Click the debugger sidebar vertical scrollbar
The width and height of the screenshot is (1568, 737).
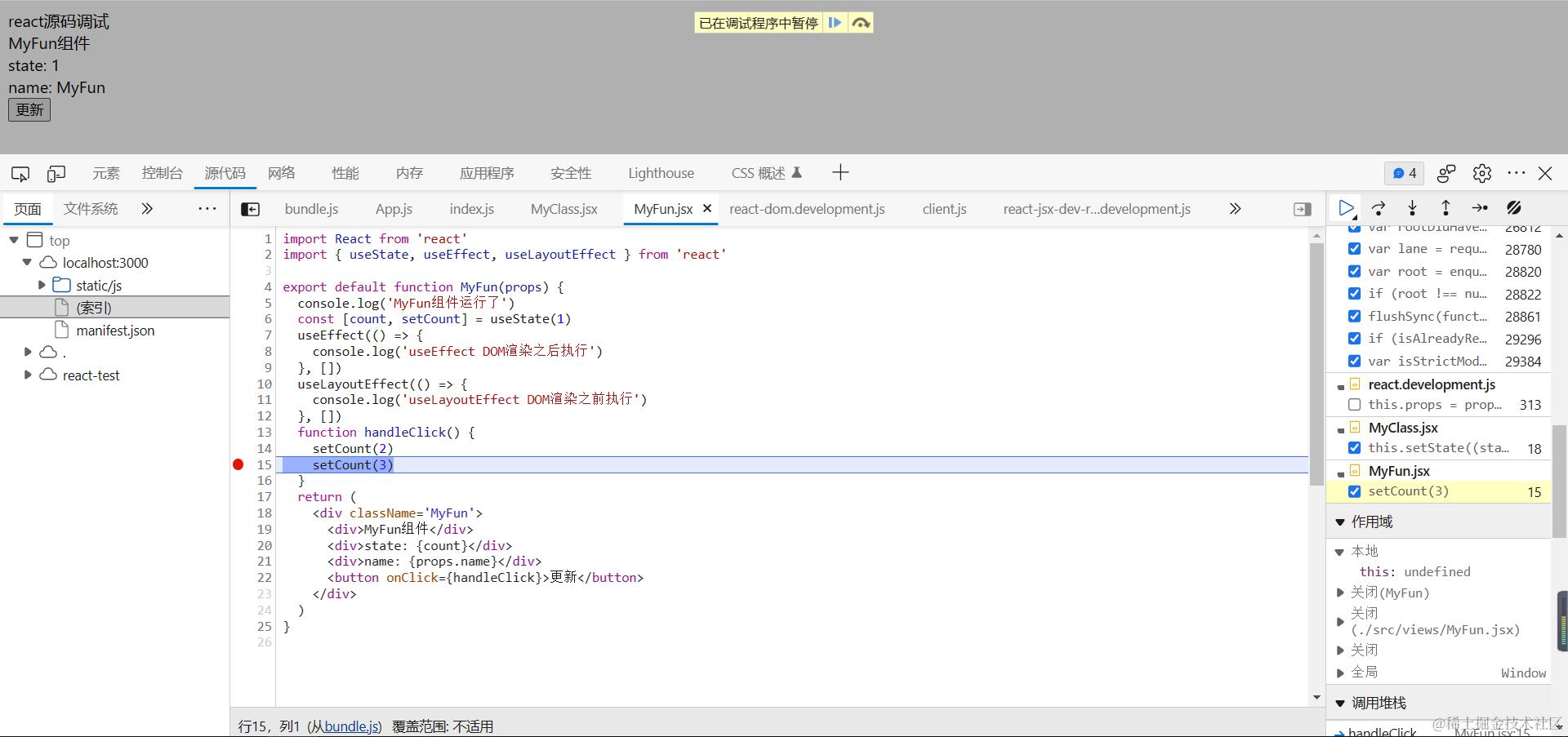coord(1558,482)
